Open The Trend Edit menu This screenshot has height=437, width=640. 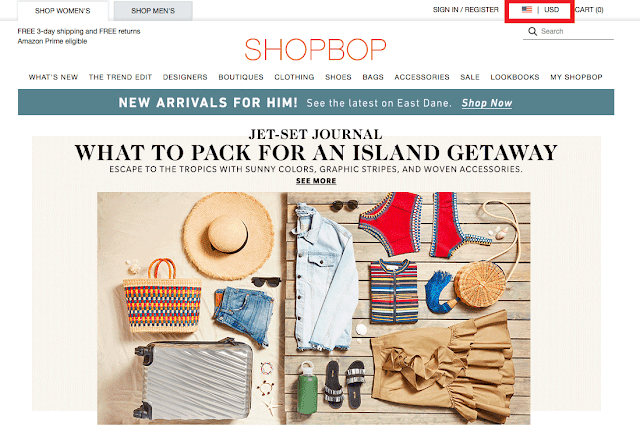(x=120, y=77)
